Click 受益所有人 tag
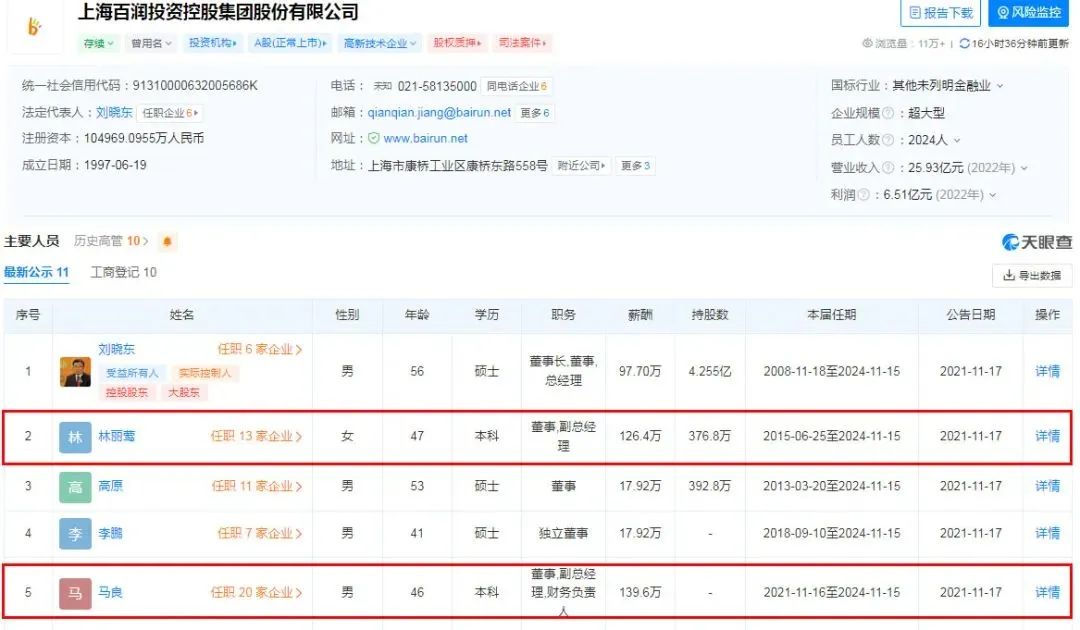The height and width of the screenshot is (630, 1080). (132, 372)
